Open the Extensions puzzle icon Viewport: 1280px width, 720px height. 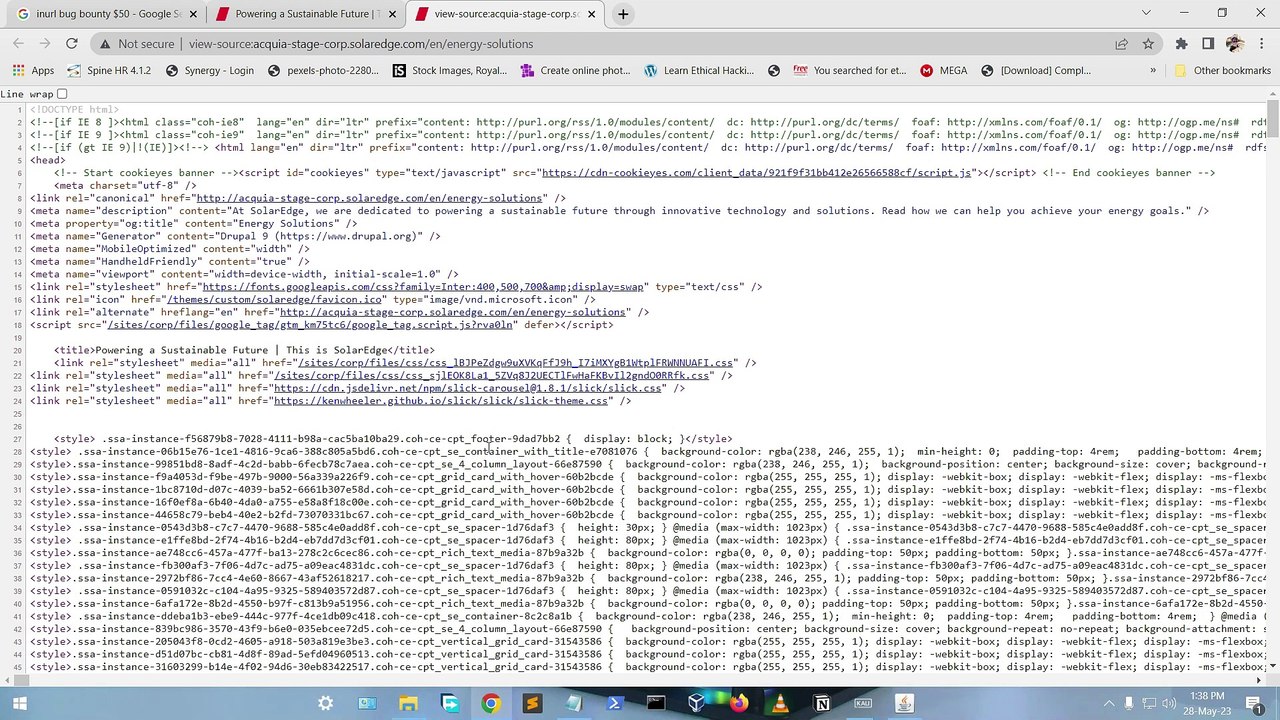(1181, 44)
